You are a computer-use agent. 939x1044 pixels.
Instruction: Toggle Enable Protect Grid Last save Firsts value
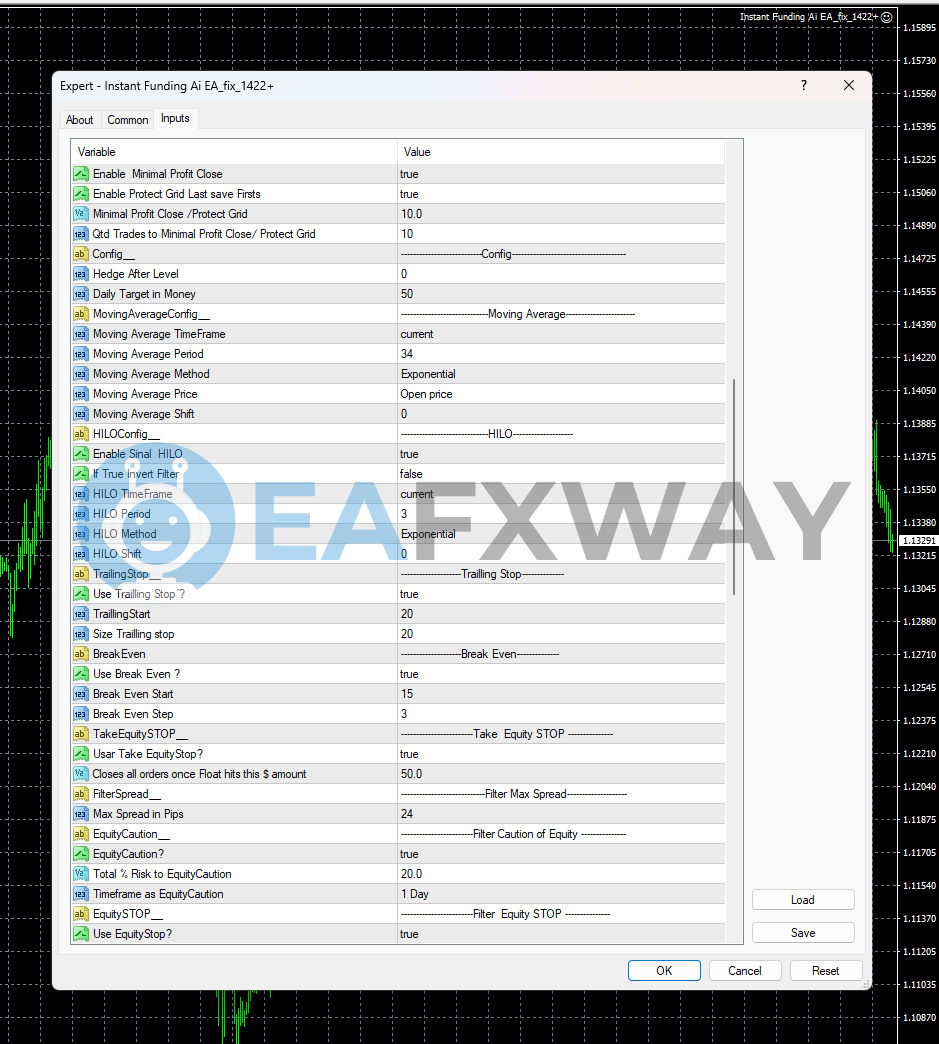click(x=561, y=194)
